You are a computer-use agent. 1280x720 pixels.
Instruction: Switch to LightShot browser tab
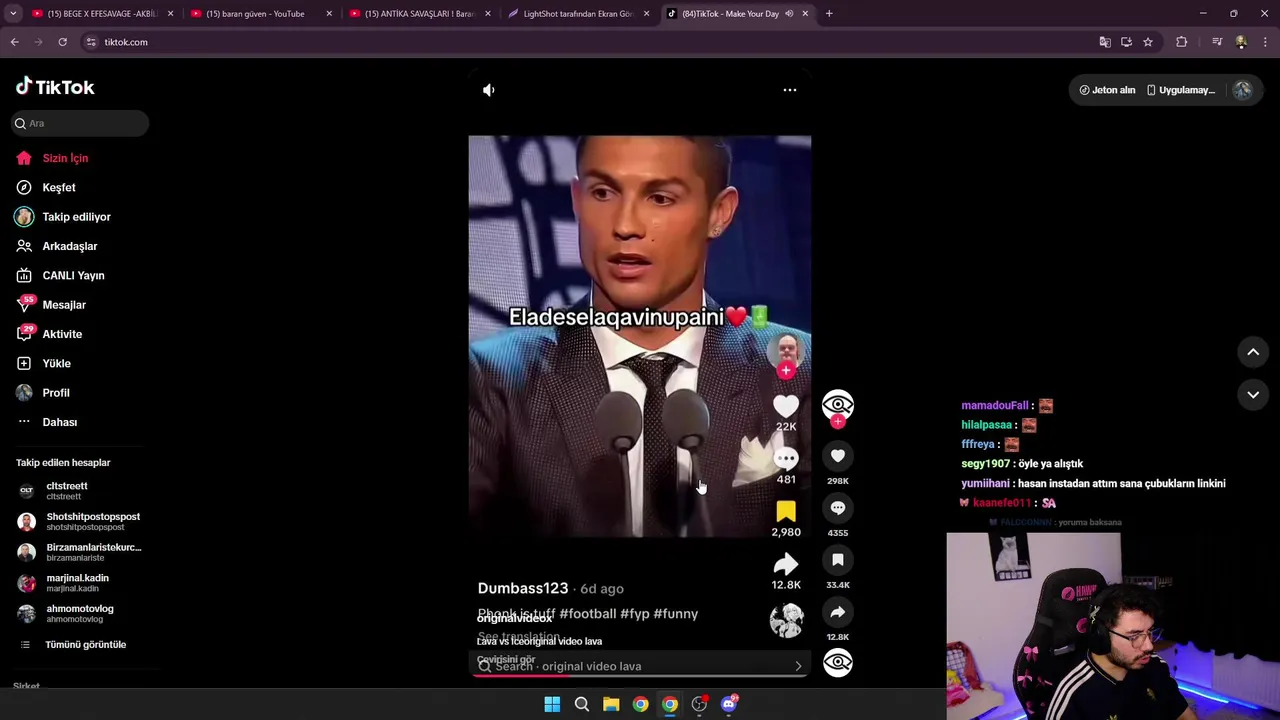579,14
